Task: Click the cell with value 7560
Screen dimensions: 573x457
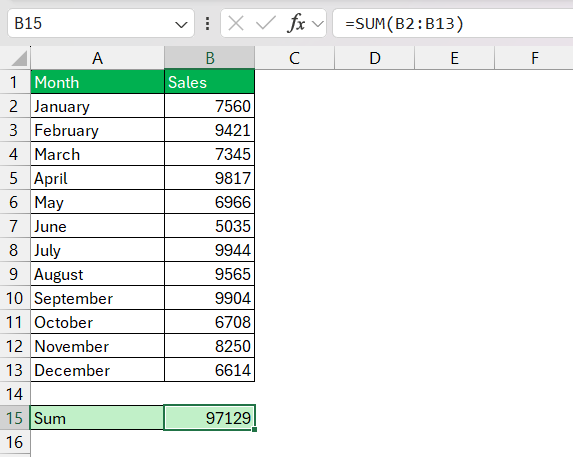Action: [209, 106]
